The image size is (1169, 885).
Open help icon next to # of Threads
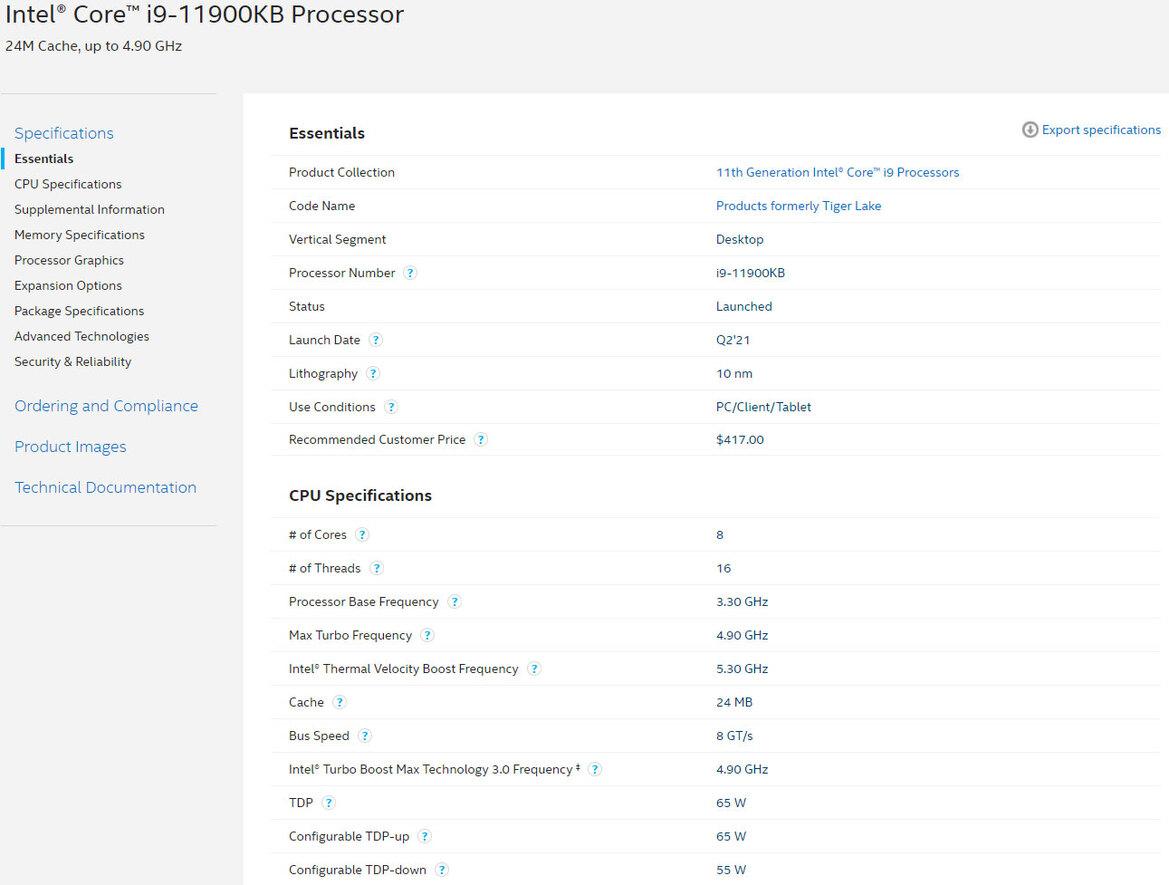[376, 568]
